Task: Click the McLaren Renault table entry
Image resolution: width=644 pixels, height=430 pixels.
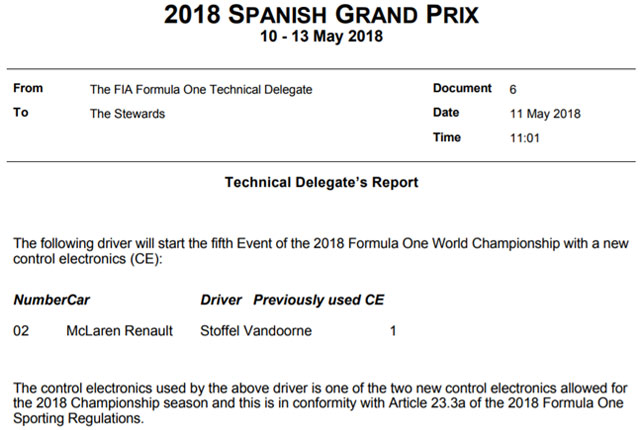Action: coord(119,330)
